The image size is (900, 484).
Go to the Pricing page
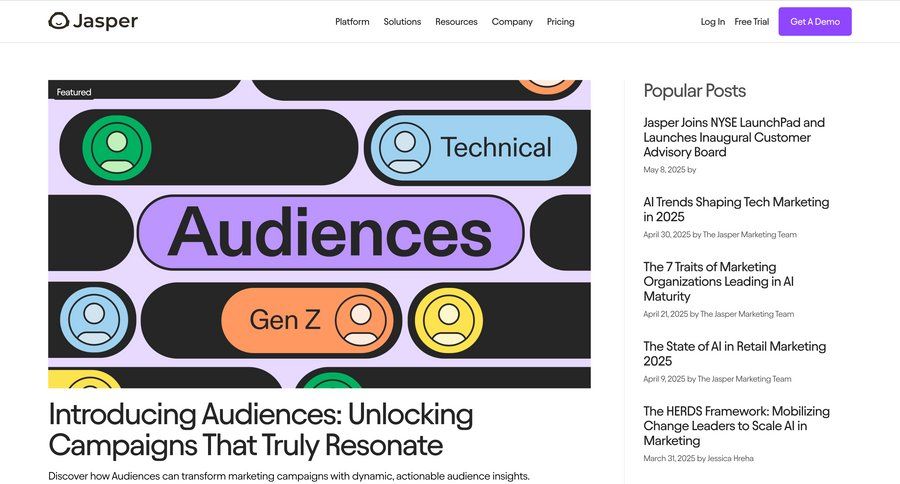click(x=560, y=22)
